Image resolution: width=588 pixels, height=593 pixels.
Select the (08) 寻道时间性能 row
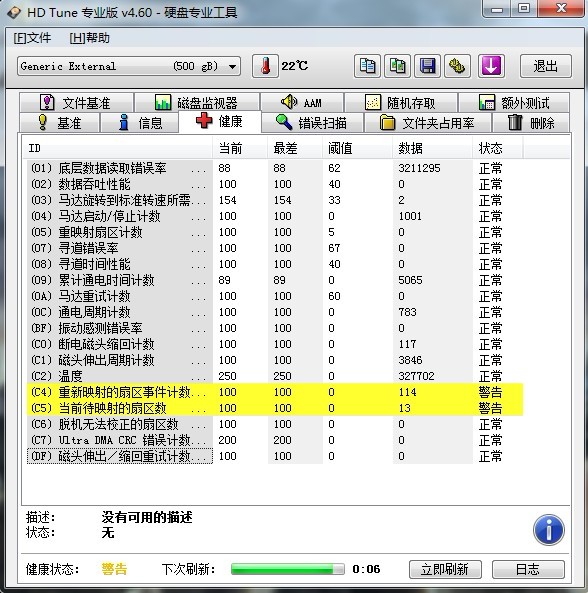point(275,264)
